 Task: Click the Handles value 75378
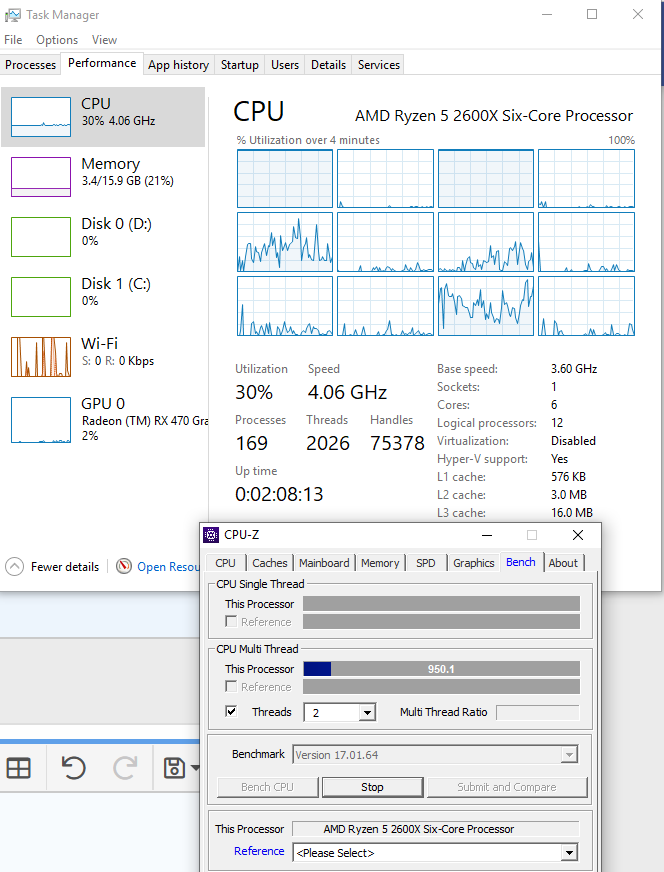pos(397,443)
